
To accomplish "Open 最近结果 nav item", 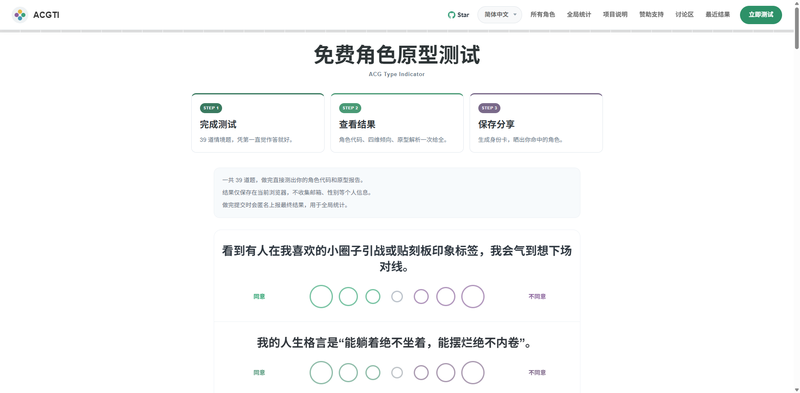I will coord(717,15).
